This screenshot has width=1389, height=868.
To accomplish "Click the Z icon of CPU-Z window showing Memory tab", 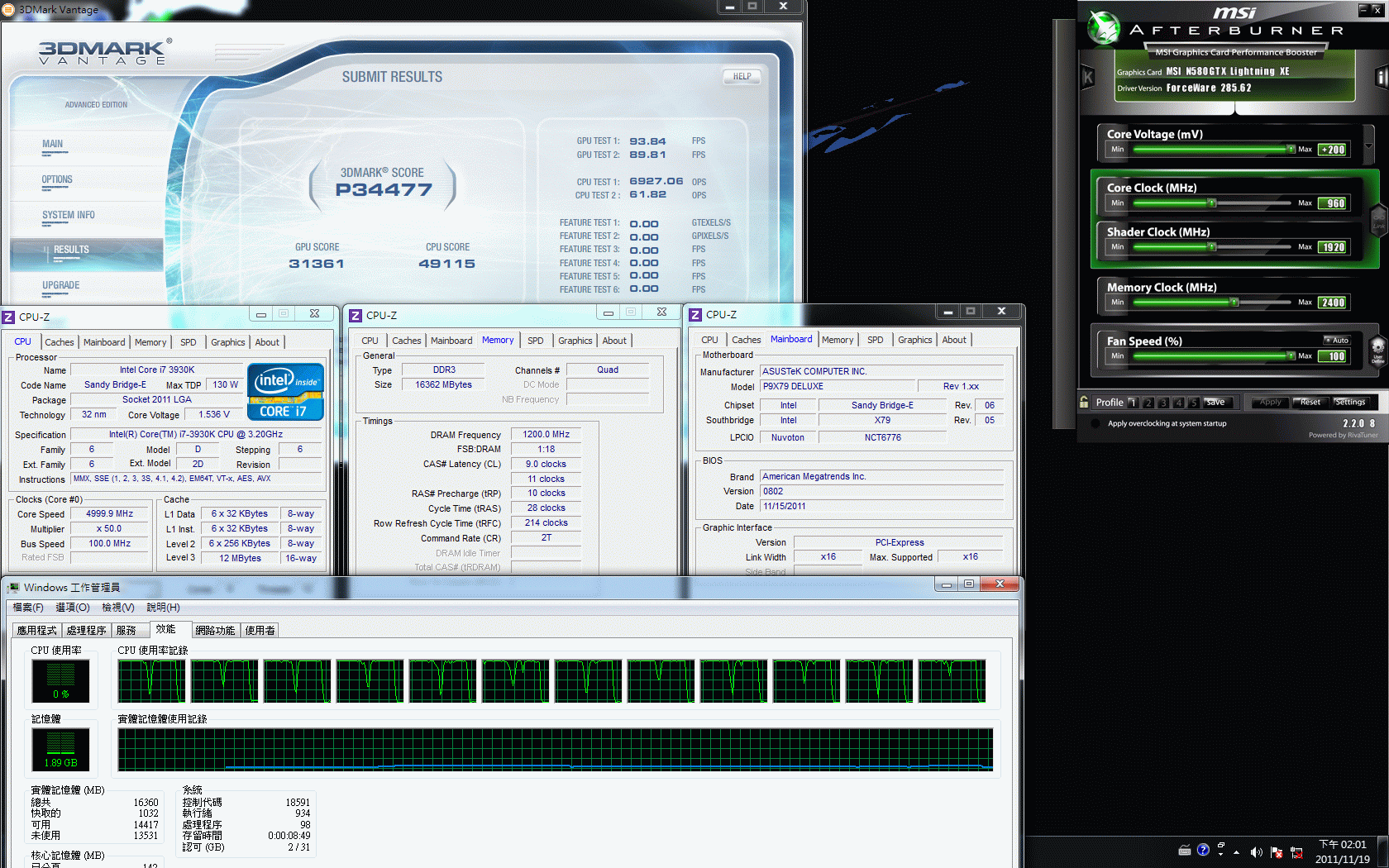I will (x=356, y=316).
